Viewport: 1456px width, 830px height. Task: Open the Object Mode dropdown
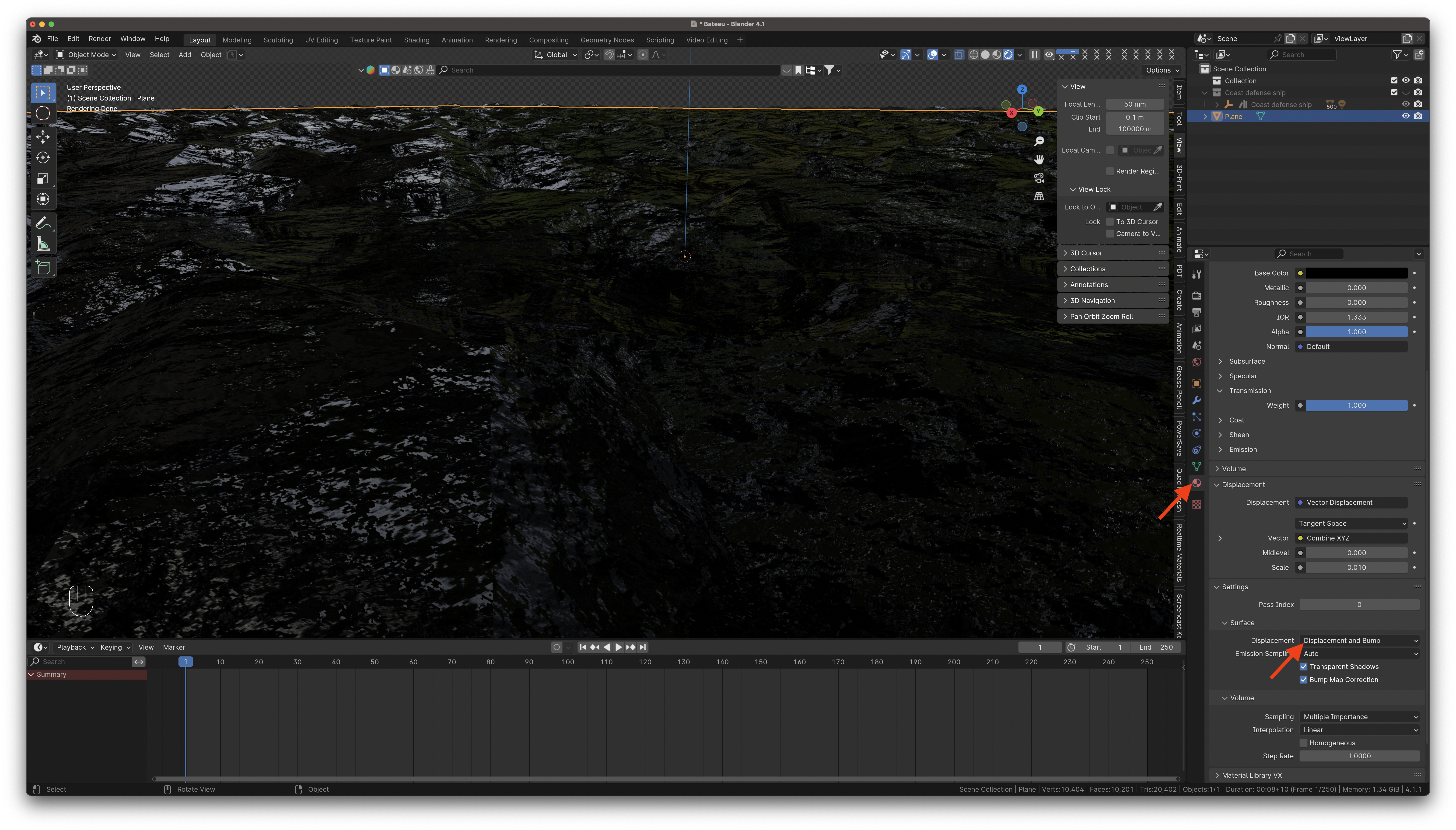[87, 55]
